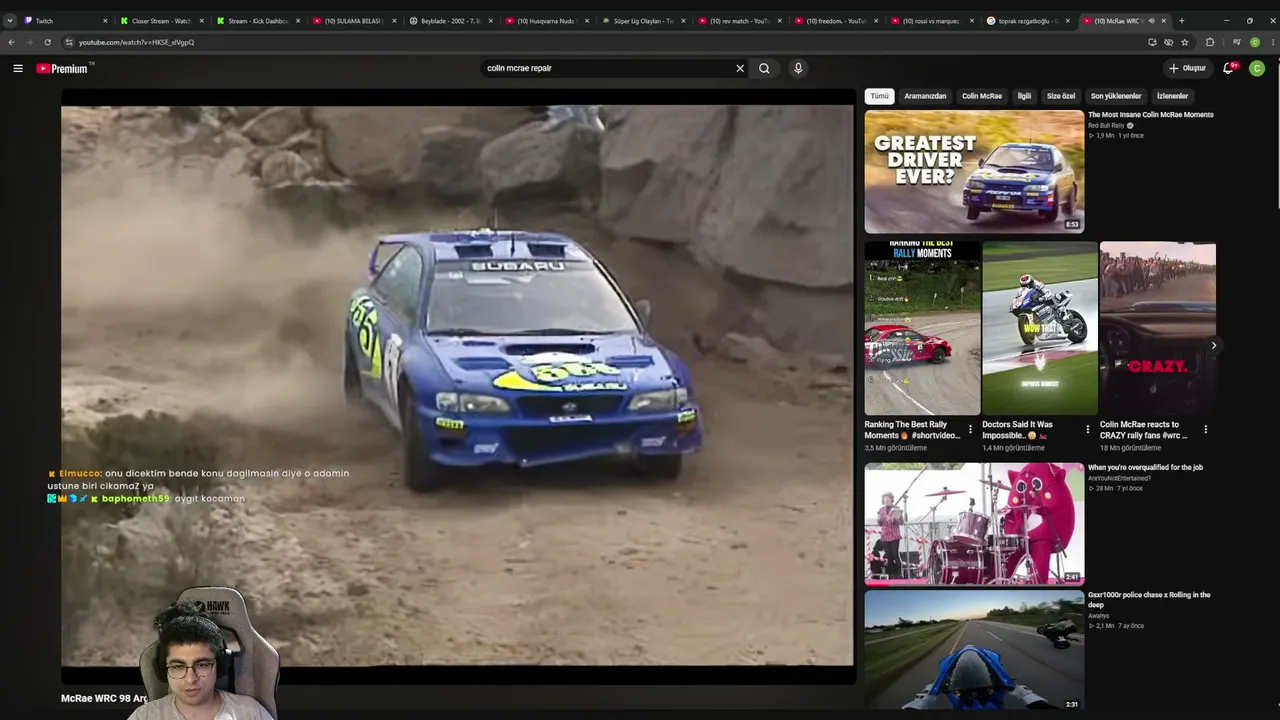The height and width of the screenshot is (720, 1280).
Task: Select the Tümü filter chip
Action: pos(879,96)
